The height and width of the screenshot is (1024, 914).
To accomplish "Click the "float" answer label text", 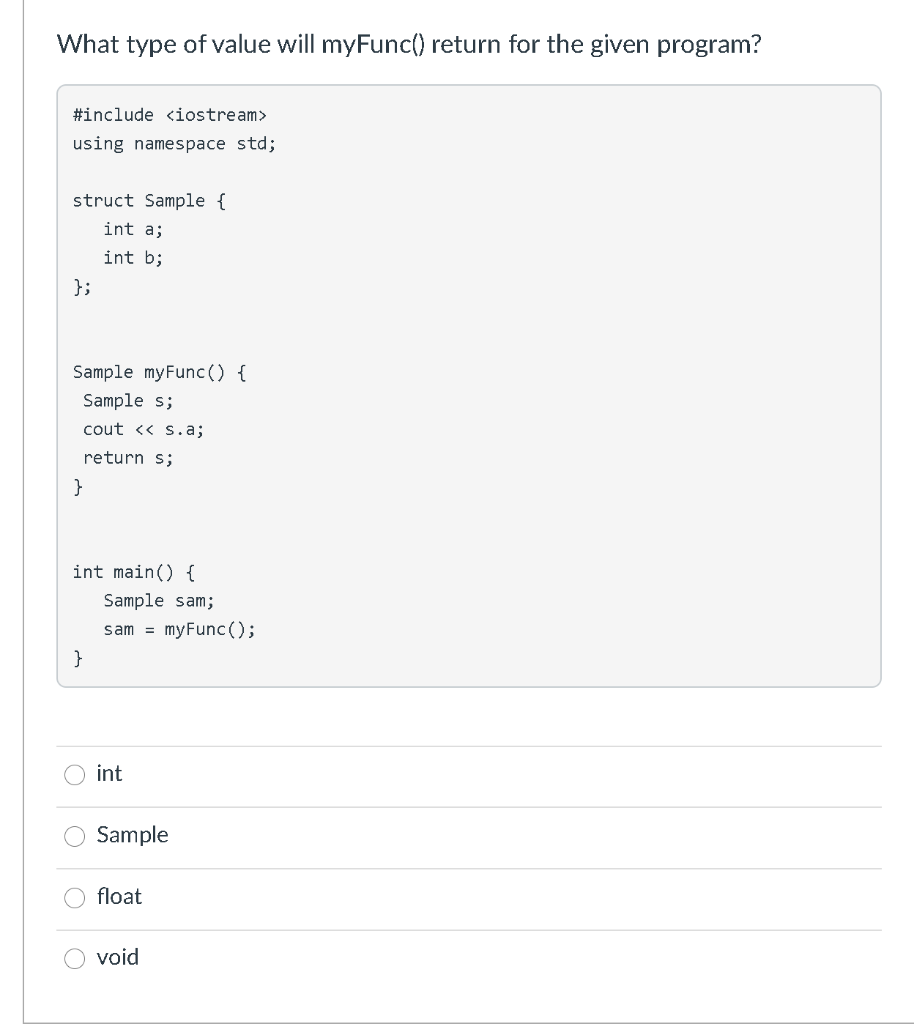I will click(119, 896).
